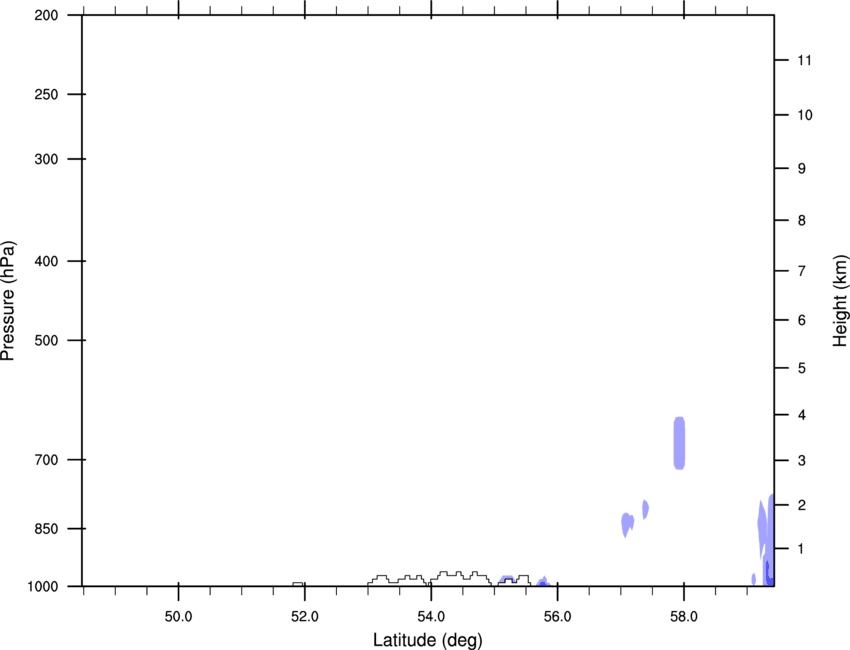Click the 850 pressure tick label
850x650 pixels.
46,529
